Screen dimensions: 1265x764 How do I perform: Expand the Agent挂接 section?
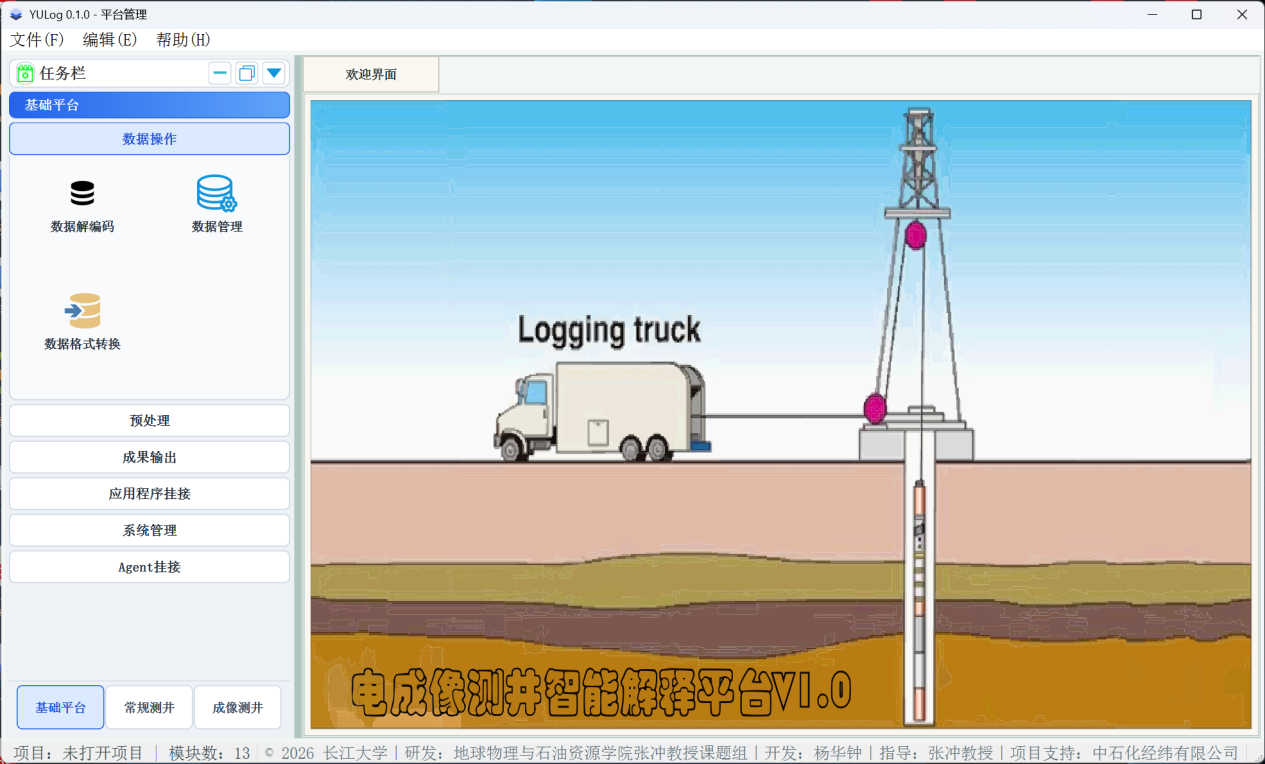[x=149, y=567]
